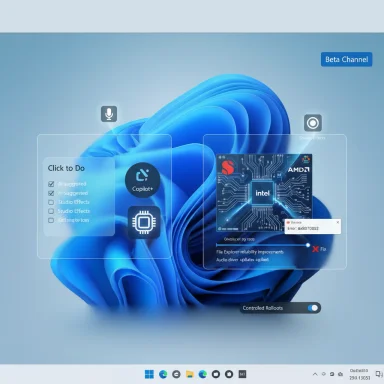The width and height of the screenshot is (384, 384).
Task: Open the second Edge icon after File Explorer
Action: [203, 374]
